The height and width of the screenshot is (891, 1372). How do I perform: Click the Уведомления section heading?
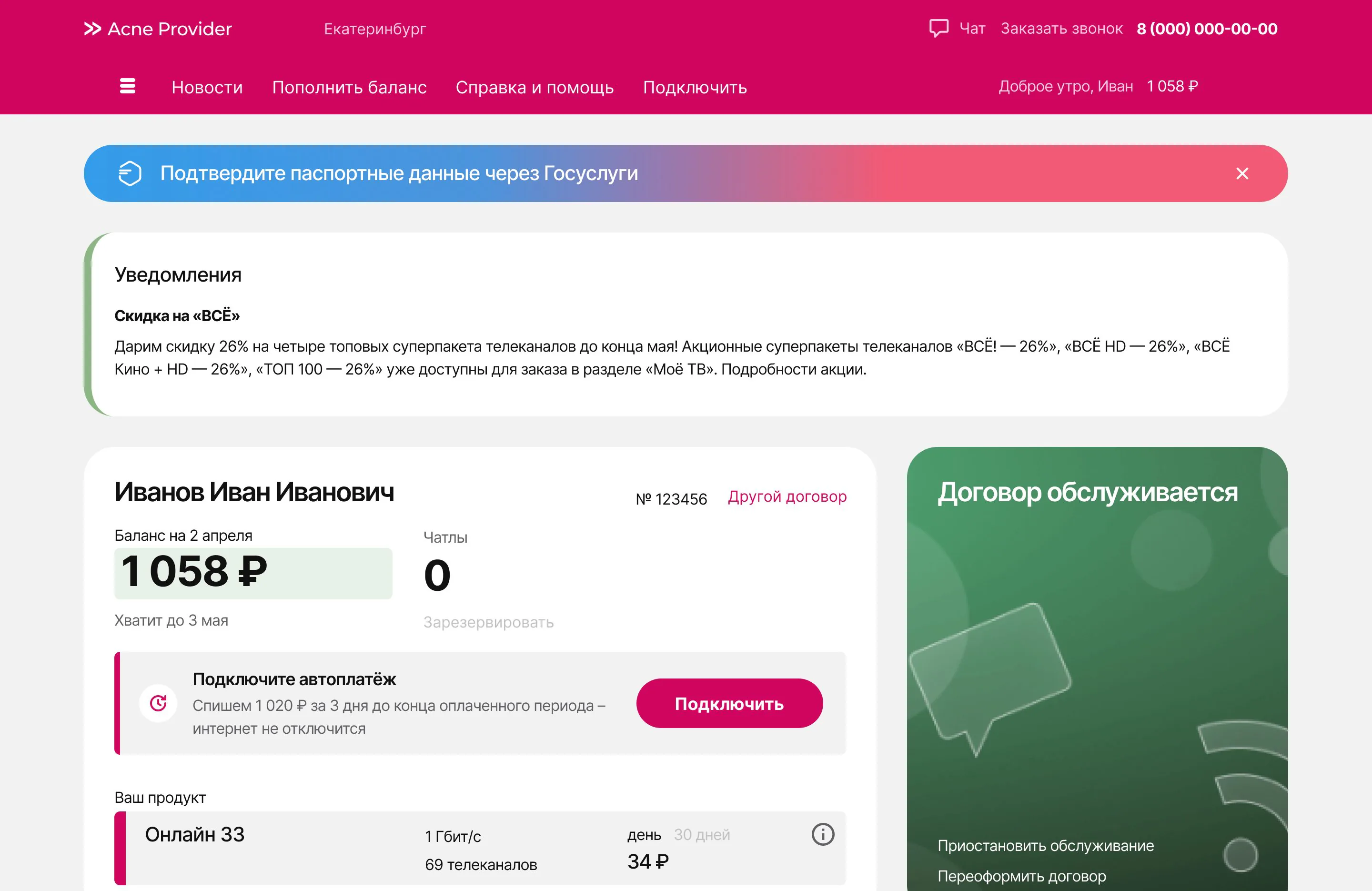(178, 275)
